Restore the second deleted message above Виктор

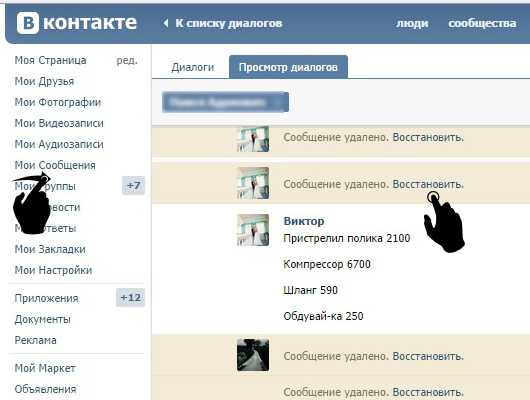click(x=428, y=184)
